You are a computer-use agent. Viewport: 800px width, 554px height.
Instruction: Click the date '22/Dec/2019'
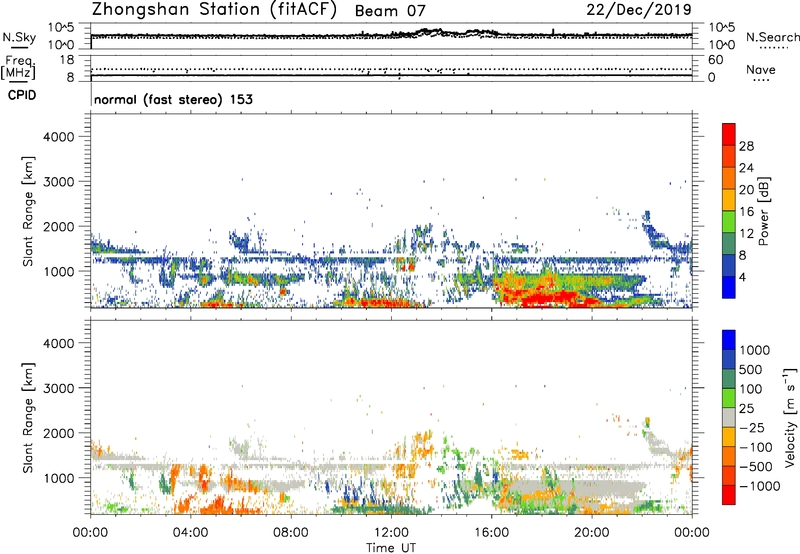coord(639,10)
